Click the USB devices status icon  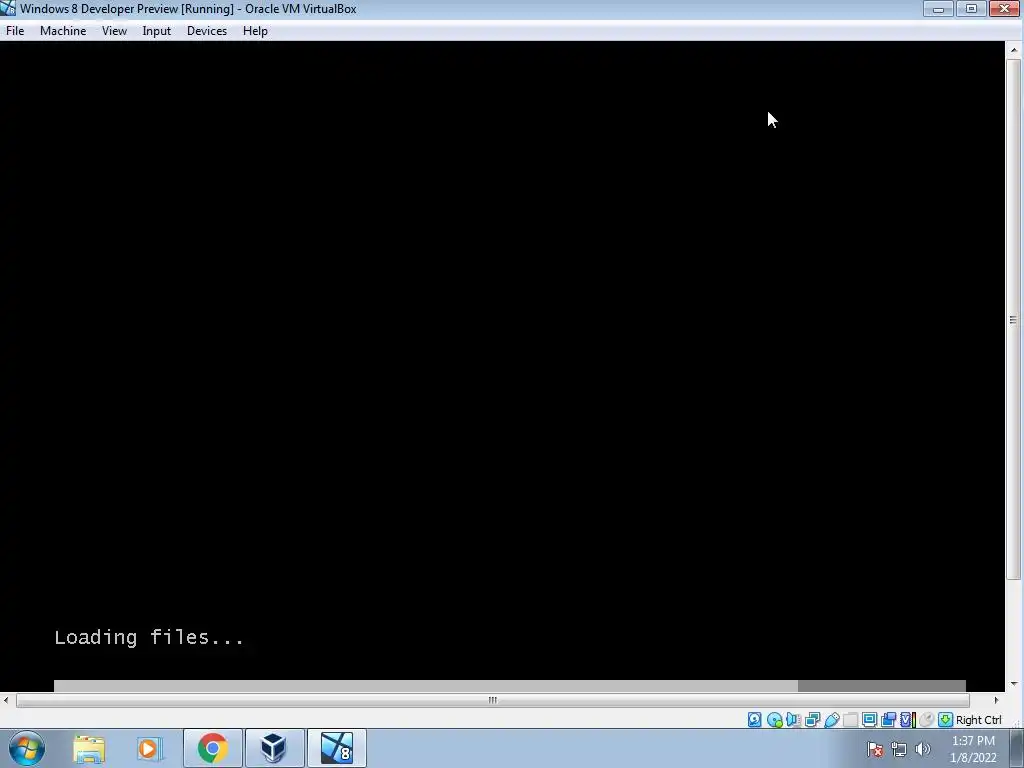[x=831, y=720]
